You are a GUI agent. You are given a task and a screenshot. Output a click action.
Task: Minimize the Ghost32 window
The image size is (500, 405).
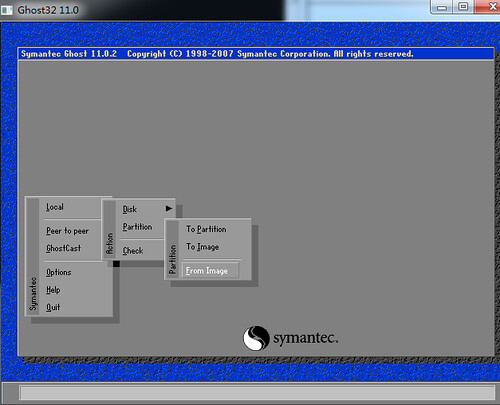(442, 7)
